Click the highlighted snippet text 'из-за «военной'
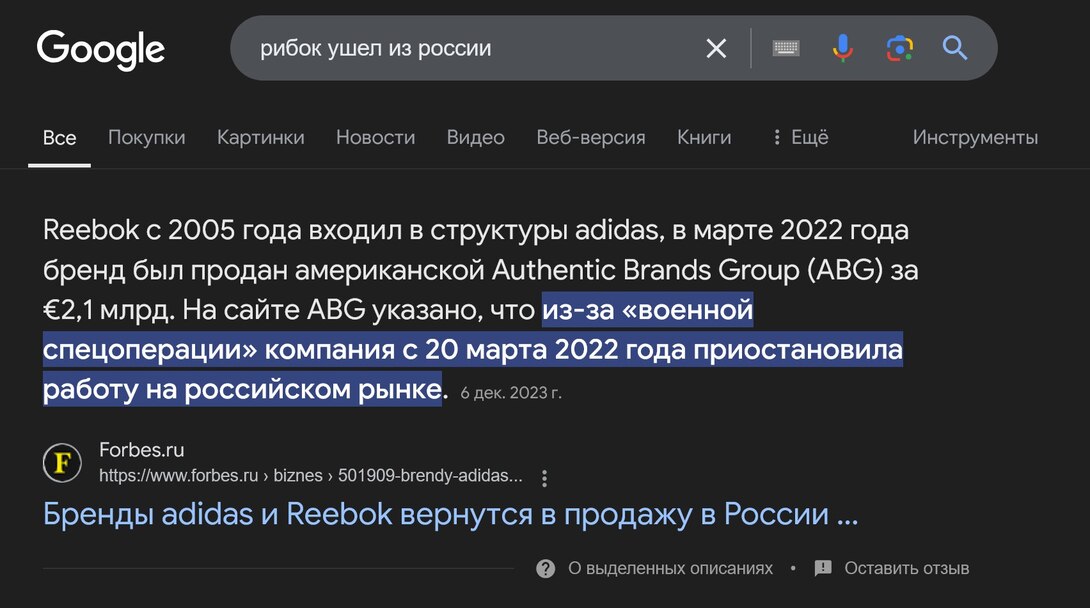The image size is (1090, 608). coord(648,310)
